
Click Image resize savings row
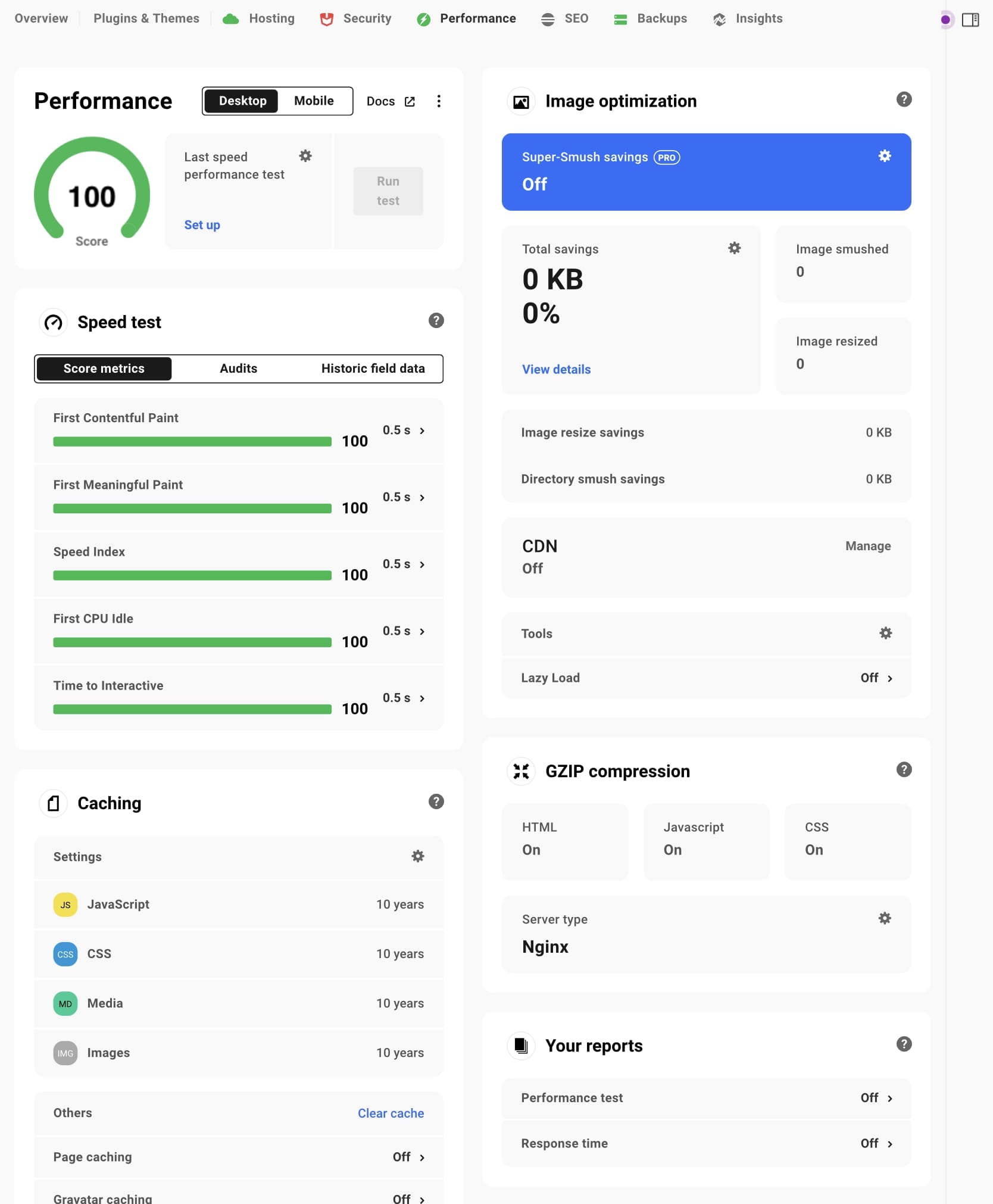pyautogui.click(x=706, y=432)
